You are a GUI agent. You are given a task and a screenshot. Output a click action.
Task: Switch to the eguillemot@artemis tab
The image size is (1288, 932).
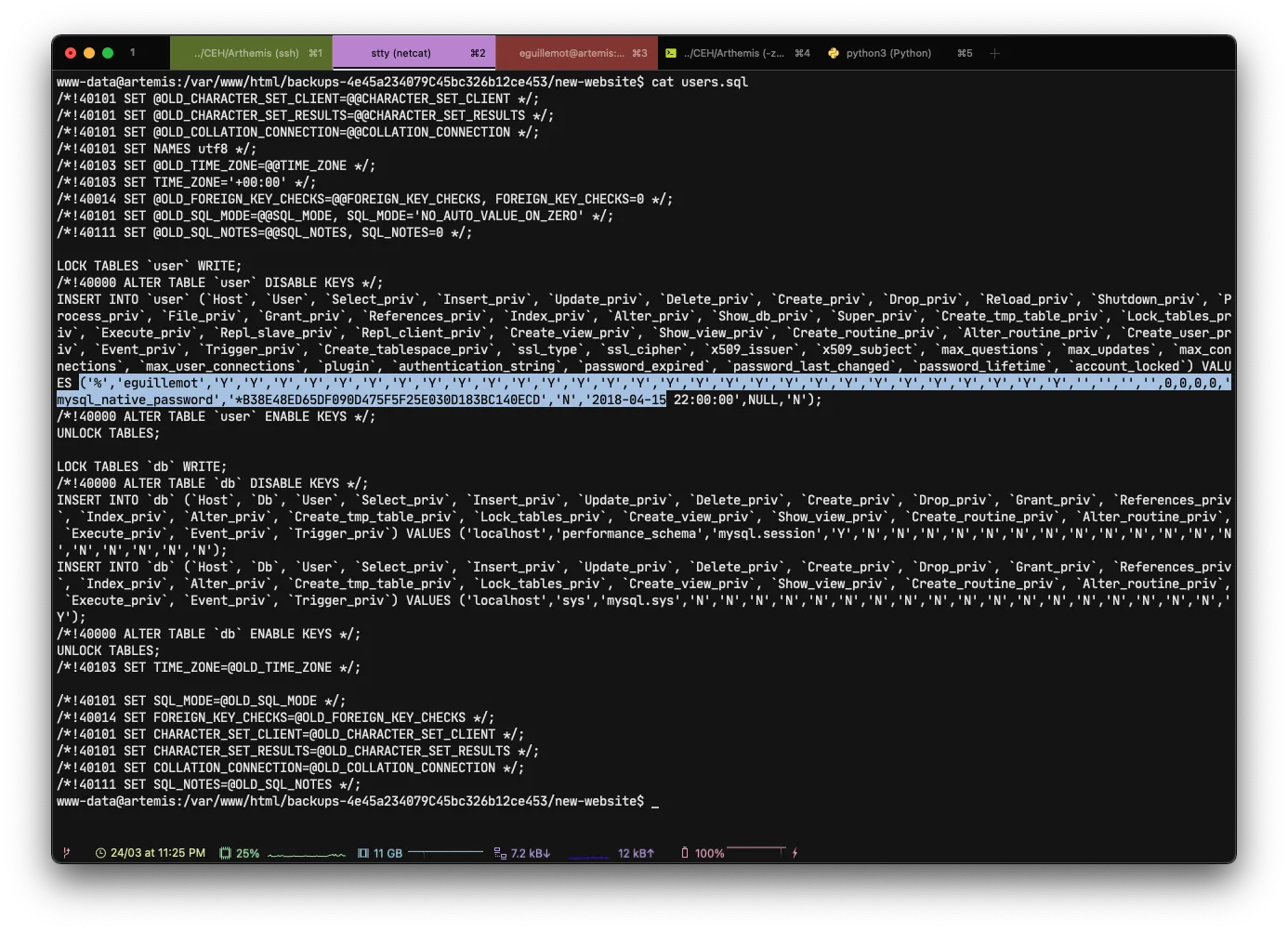pos(576,53)
